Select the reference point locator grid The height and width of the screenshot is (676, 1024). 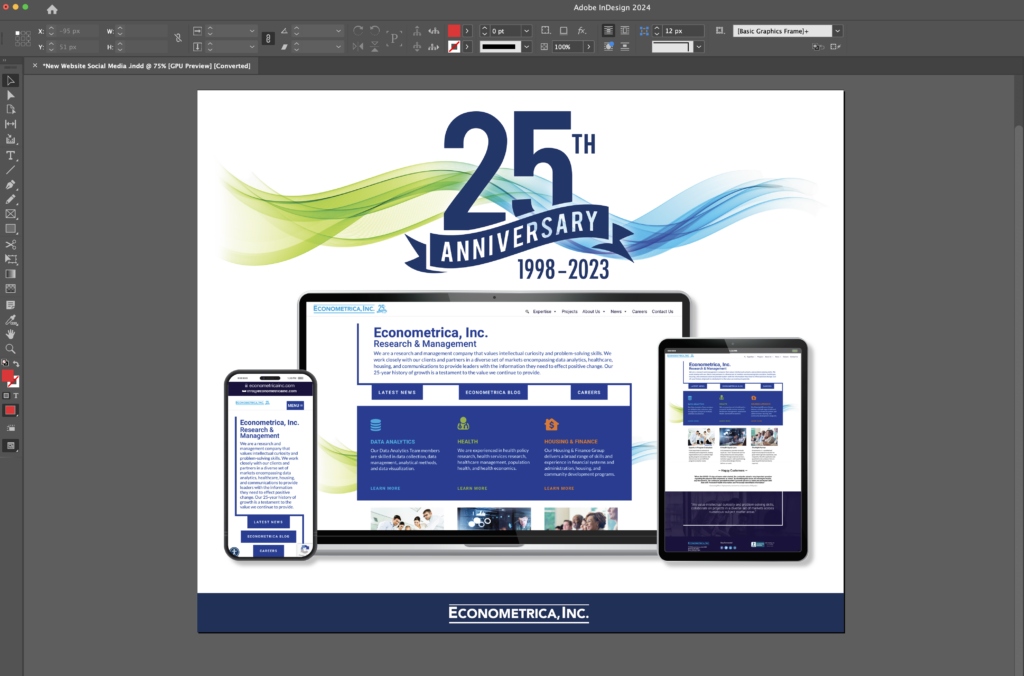tap(22, 39)
